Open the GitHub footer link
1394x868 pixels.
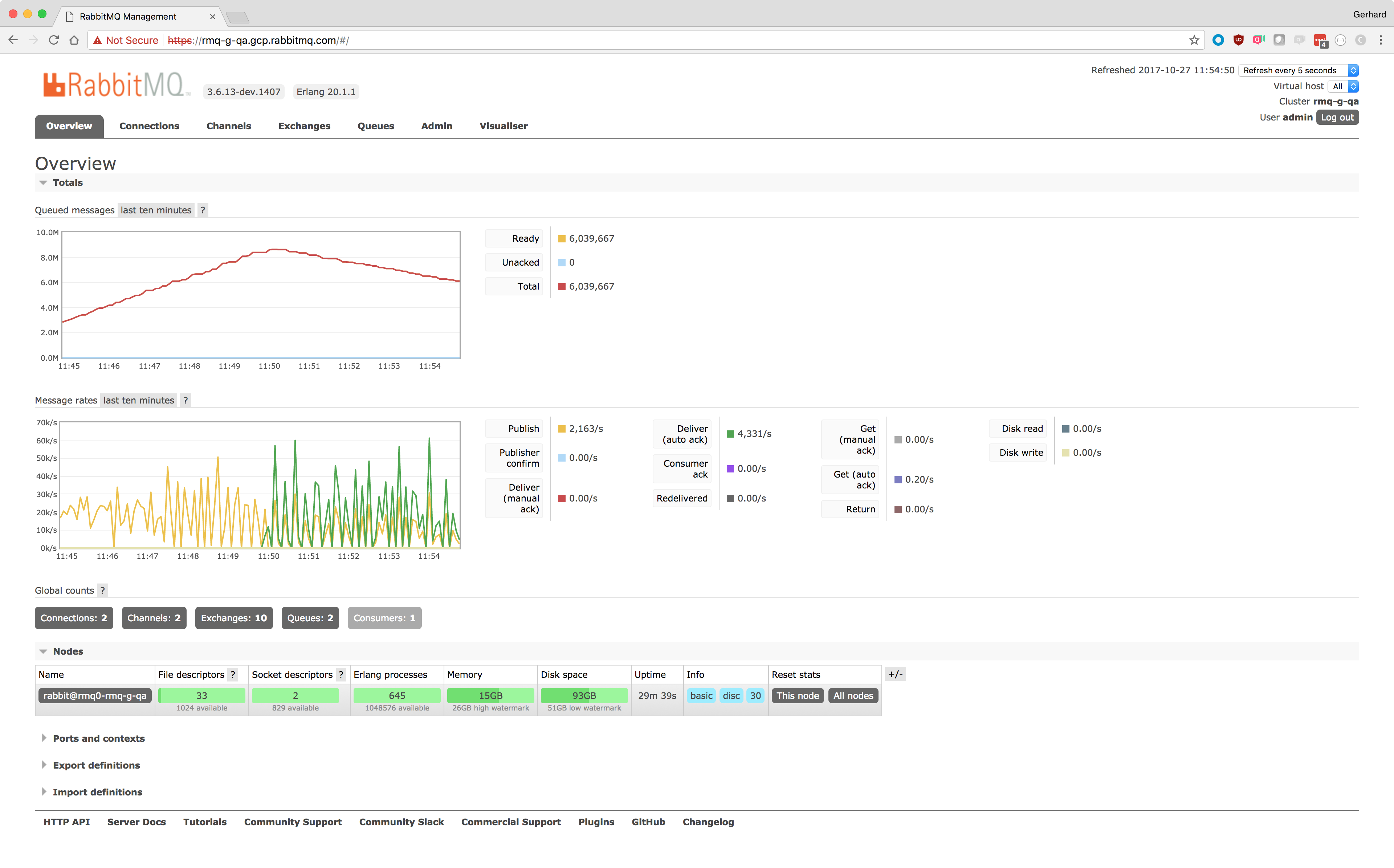(648, 822)
